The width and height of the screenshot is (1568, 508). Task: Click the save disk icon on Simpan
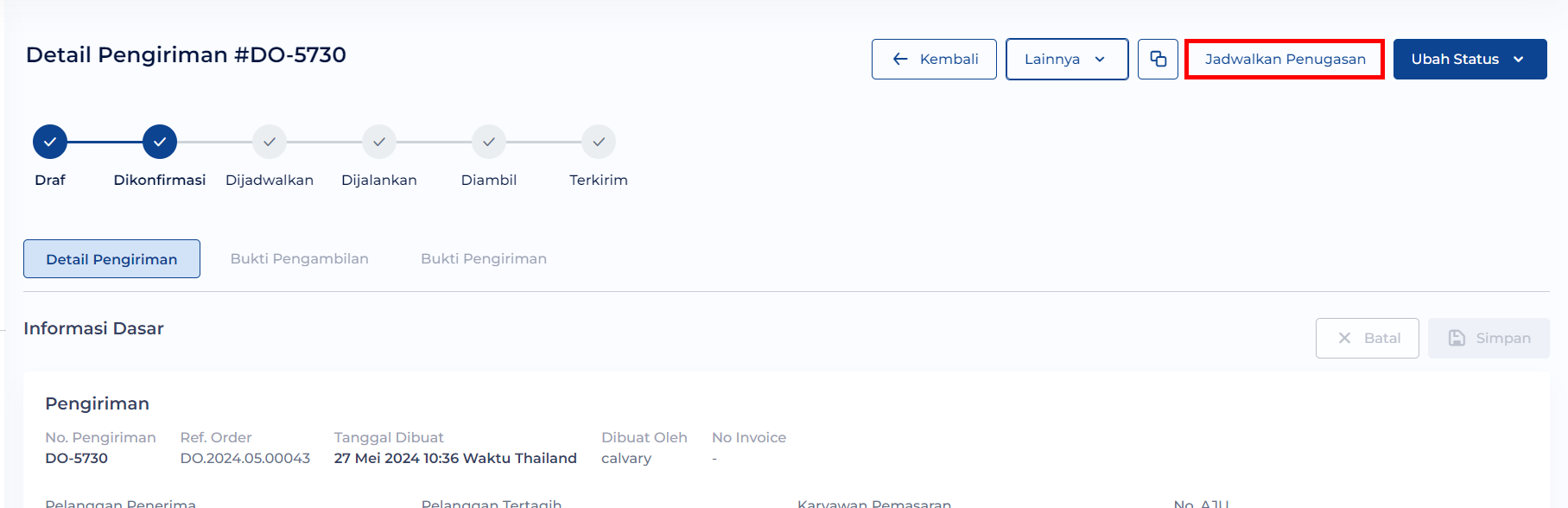tap(1457, 338)
